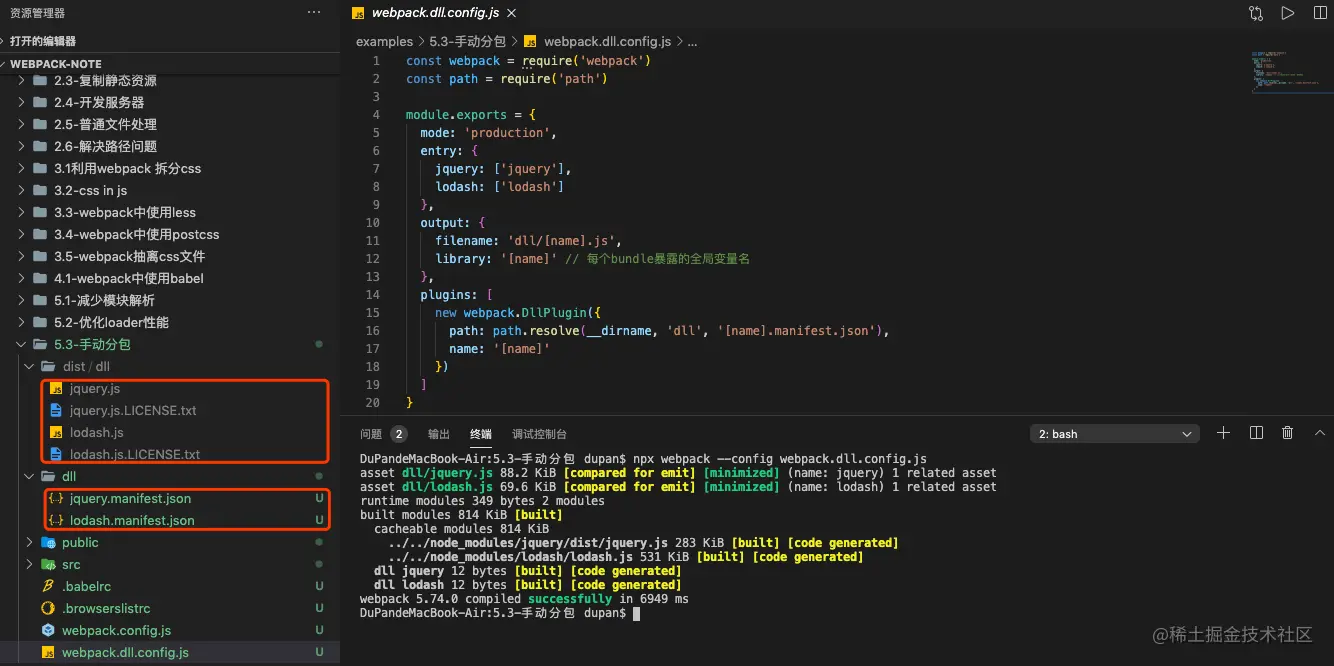The height and width of the screenshot is (666, 1334).
Task: Click the editor minimap preview
Action: (x=1290, y=72)
